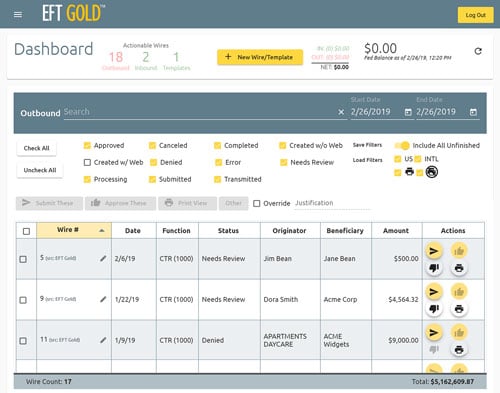Open the Print View button
The height and width of the screenshot is (393, 500).
pyautogui.click(x=187, y=203)
